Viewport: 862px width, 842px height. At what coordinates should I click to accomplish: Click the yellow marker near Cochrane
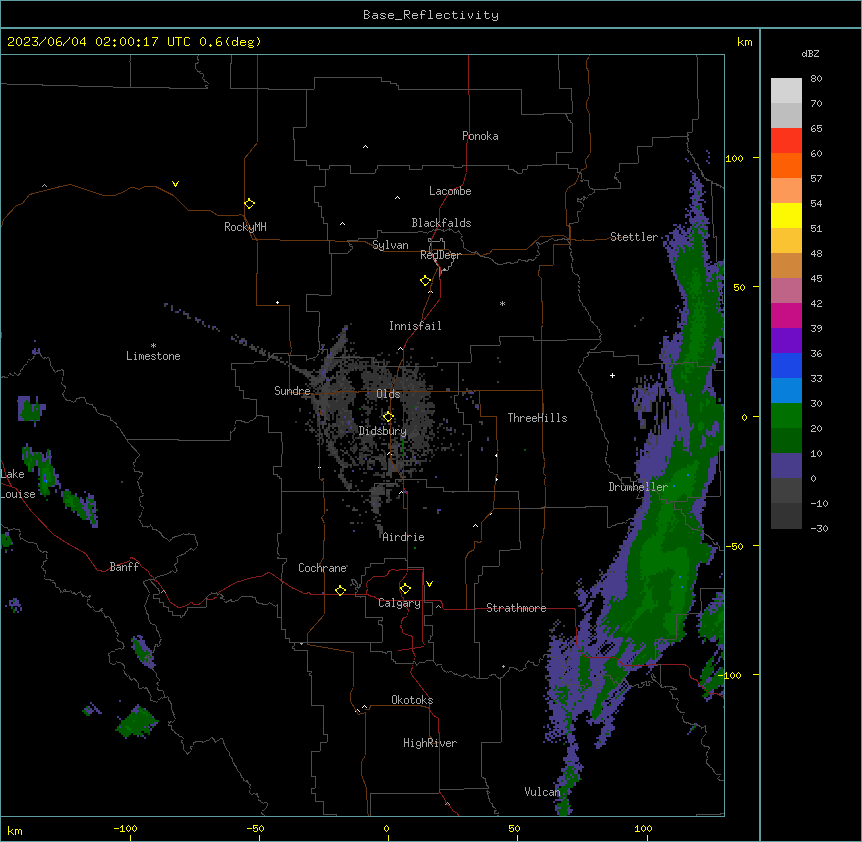pos(340,590)
